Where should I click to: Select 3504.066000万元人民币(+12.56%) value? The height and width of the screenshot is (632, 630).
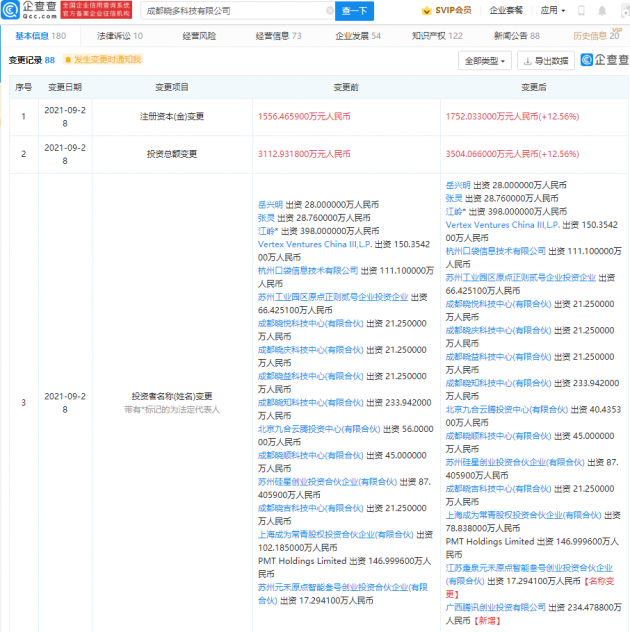pos(512,154)
